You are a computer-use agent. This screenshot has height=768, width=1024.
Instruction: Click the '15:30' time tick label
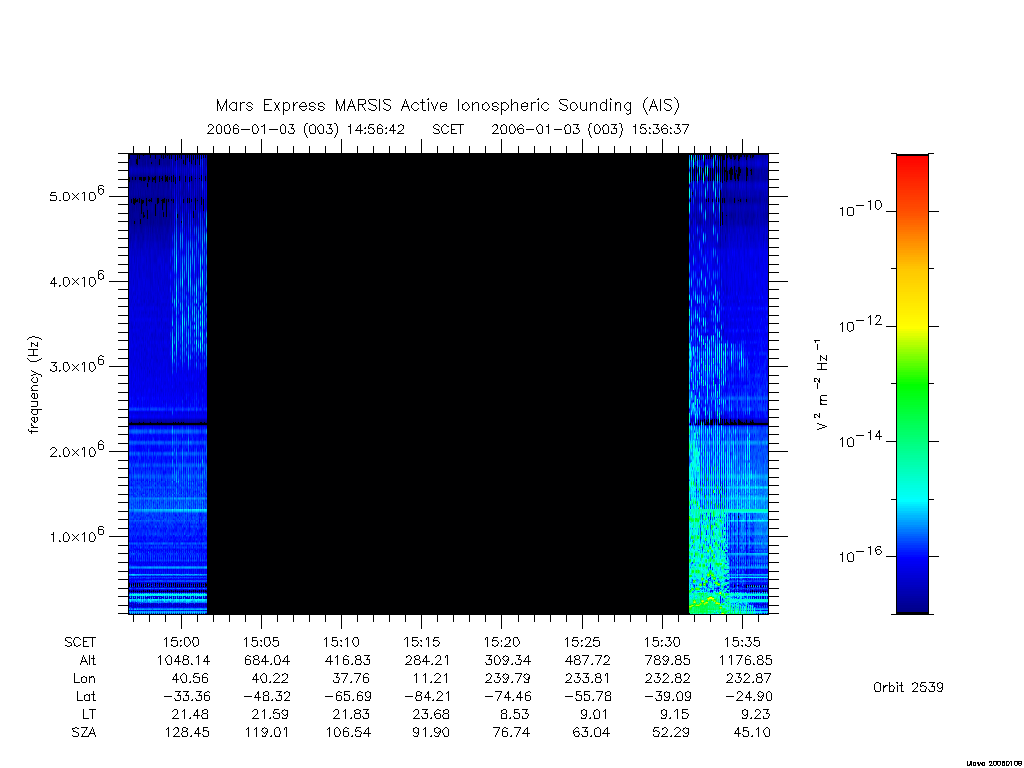(662, 642)
